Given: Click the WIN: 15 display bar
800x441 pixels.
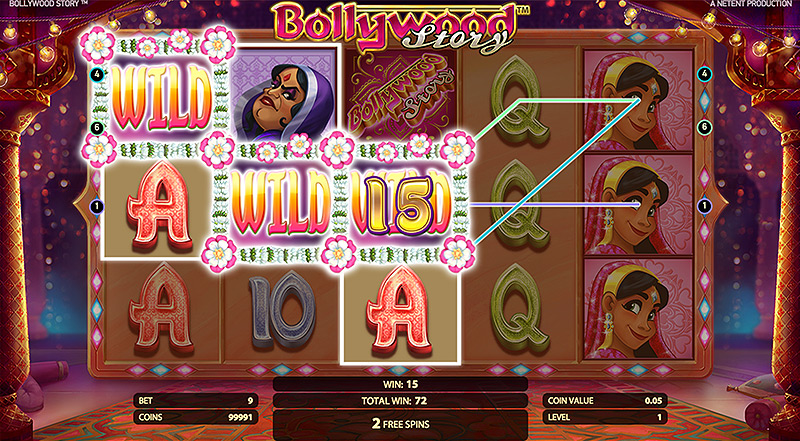Looking at the screenshot, I should (400, 384).
